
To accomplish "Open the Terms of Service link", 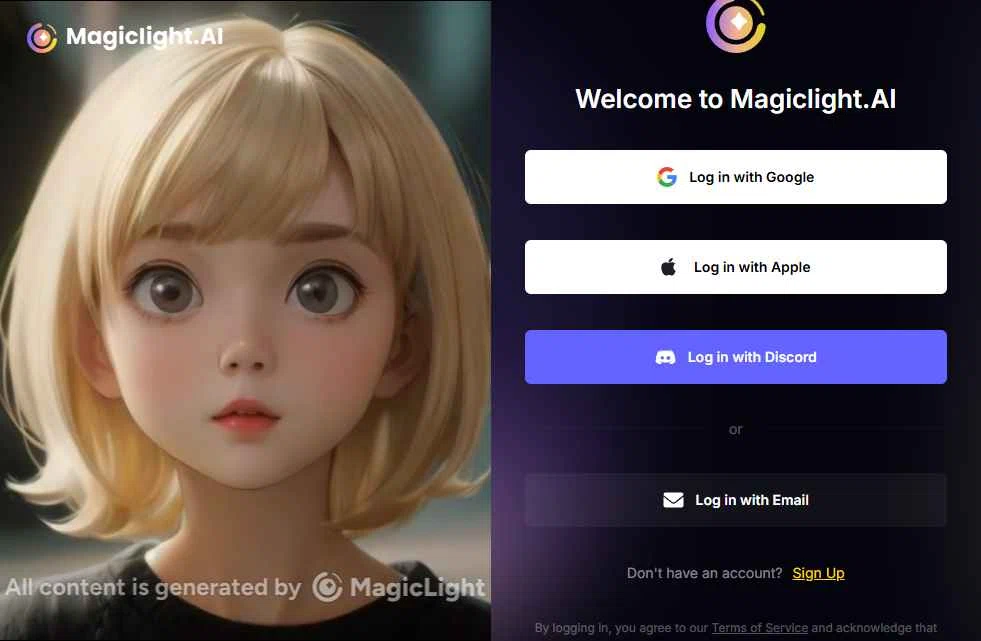I will (760, 628).
